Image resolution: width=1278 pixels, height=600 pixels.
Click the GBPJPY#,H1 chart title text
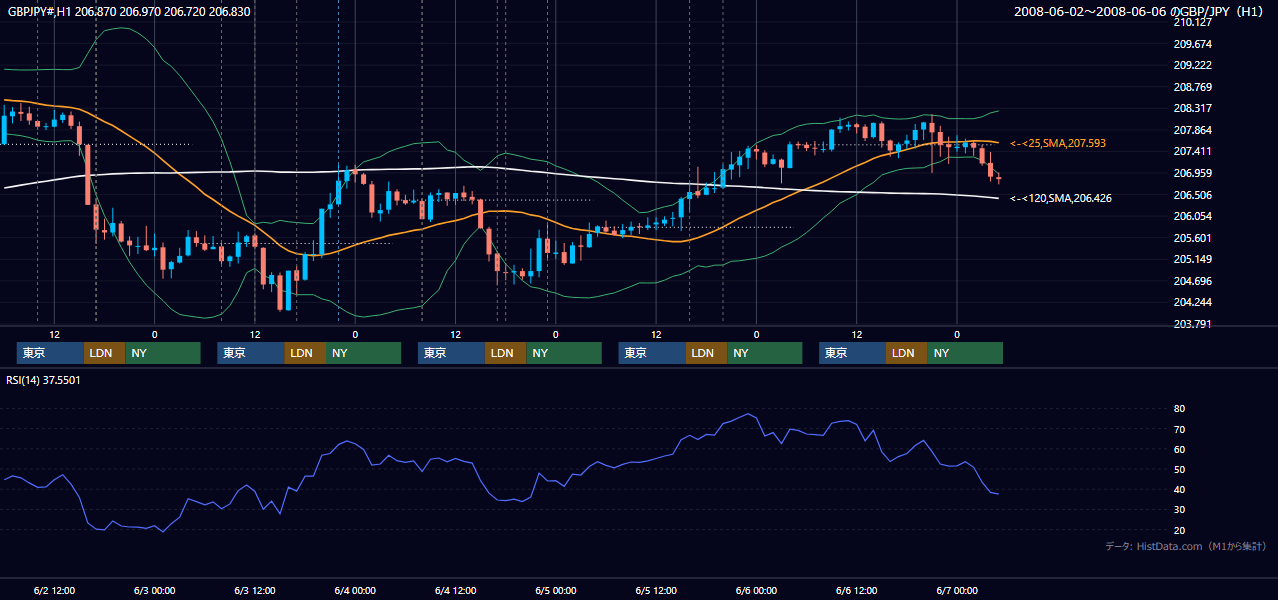[129, 11]
